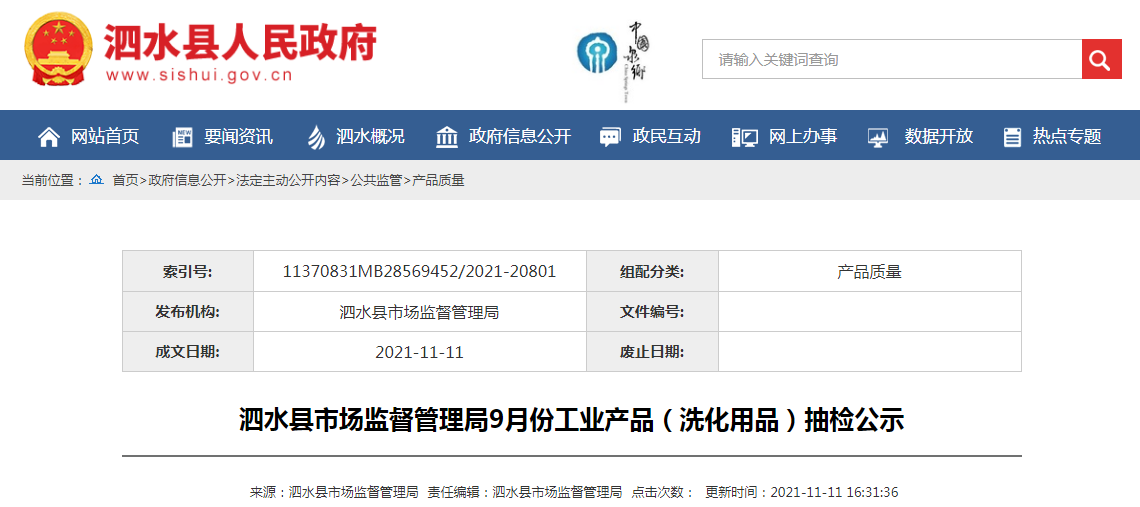Image resolution: width=1140 pixels, height=507 pixels.
Task: Click the water drop icon beside 泗水概况
Action: [316, 137]
